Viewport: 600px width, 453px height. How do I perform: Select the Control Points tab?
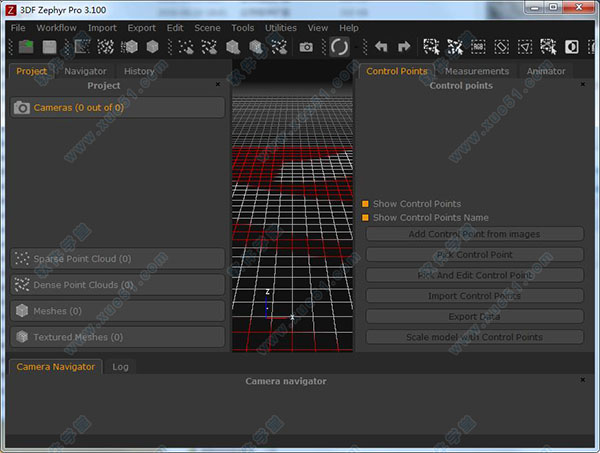[397, 71]
